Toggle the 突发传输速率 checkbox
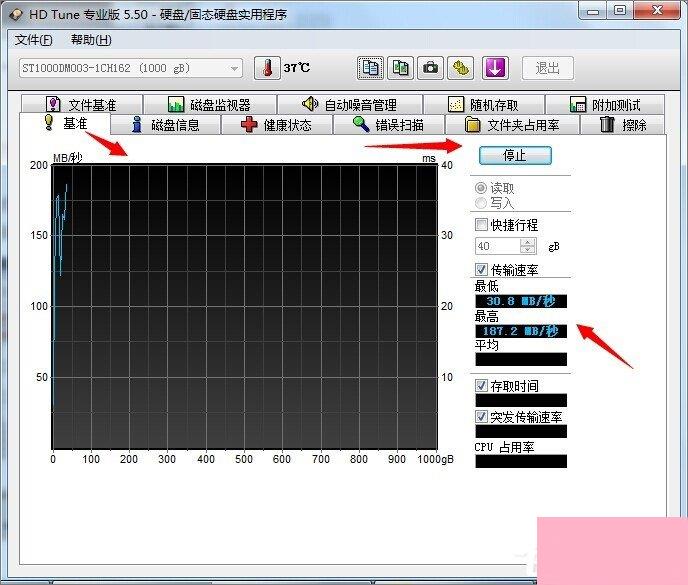 pyautogui.click(x=481, y=416)
